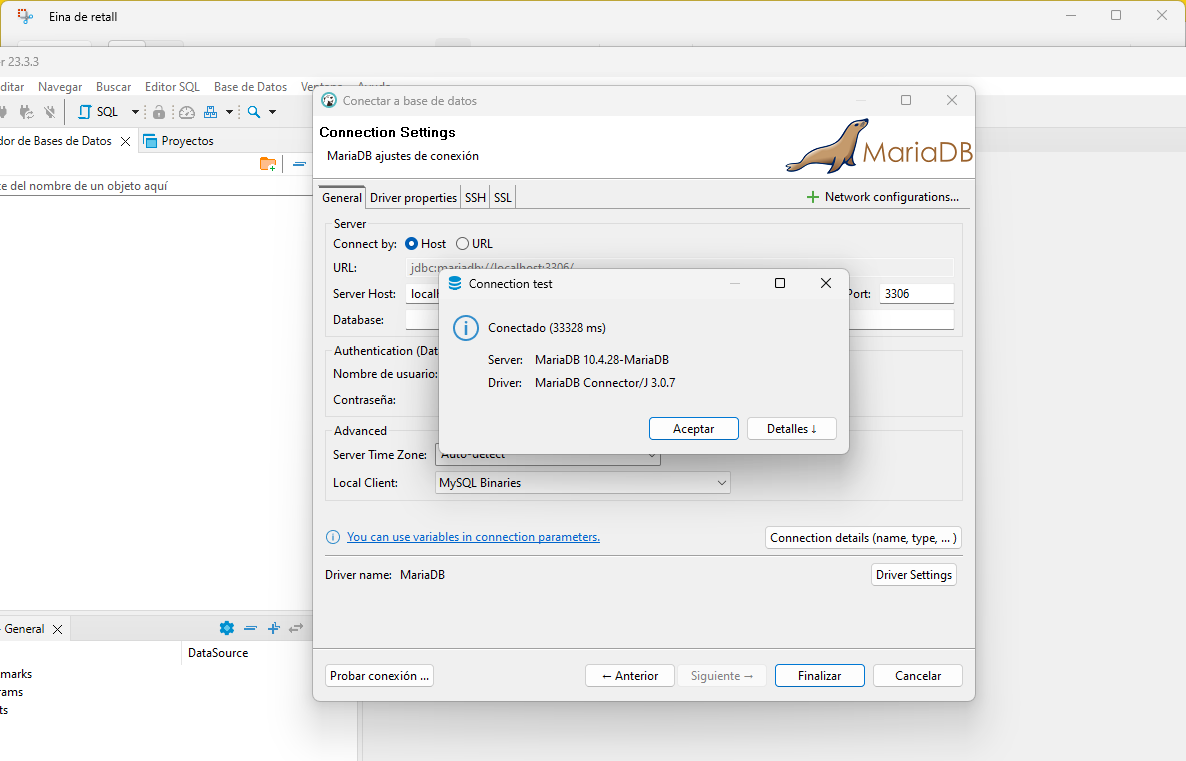This screenshot has width=1186, height=761.
Task: Select the Host radio button
Action: pyautogui.click(x=412, y=244)
